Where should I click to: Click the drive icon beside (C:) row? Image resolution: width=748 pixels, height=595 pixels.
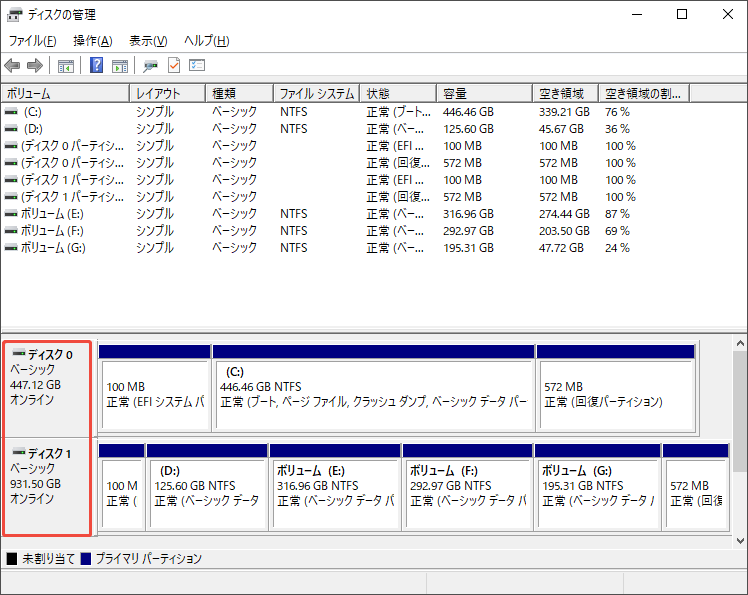pyautogui.click(x=11, y=112)
